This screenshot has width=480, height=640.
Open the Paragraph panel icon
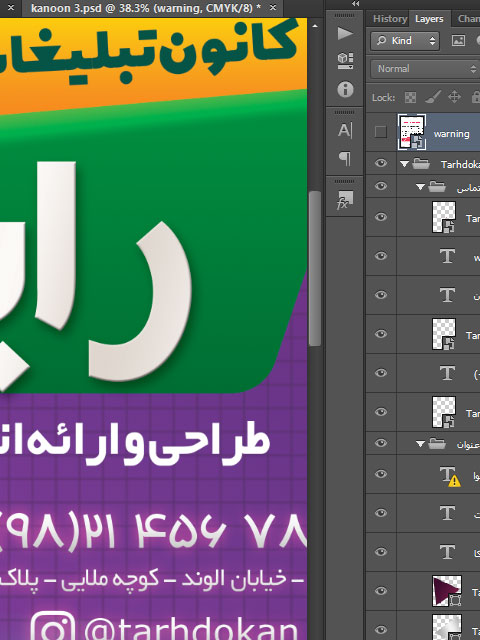(x=345, y=158)
